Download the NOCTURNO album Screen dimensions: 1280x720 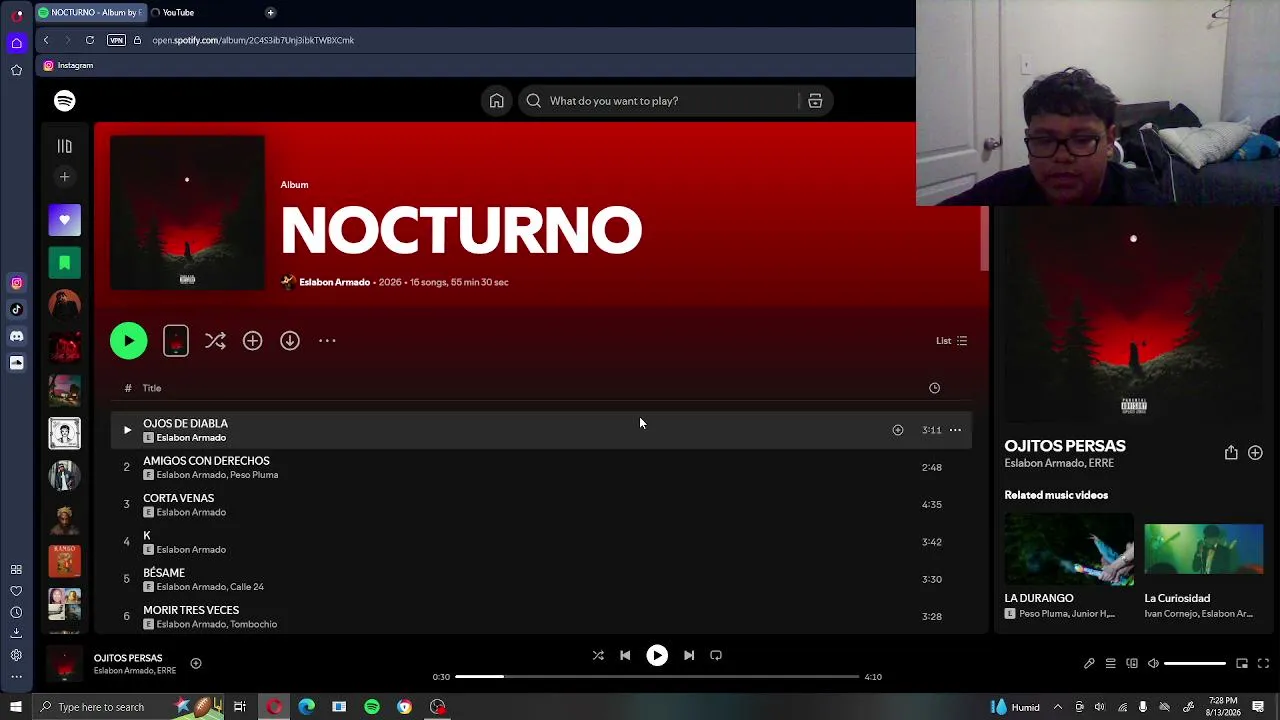point(290,341)
